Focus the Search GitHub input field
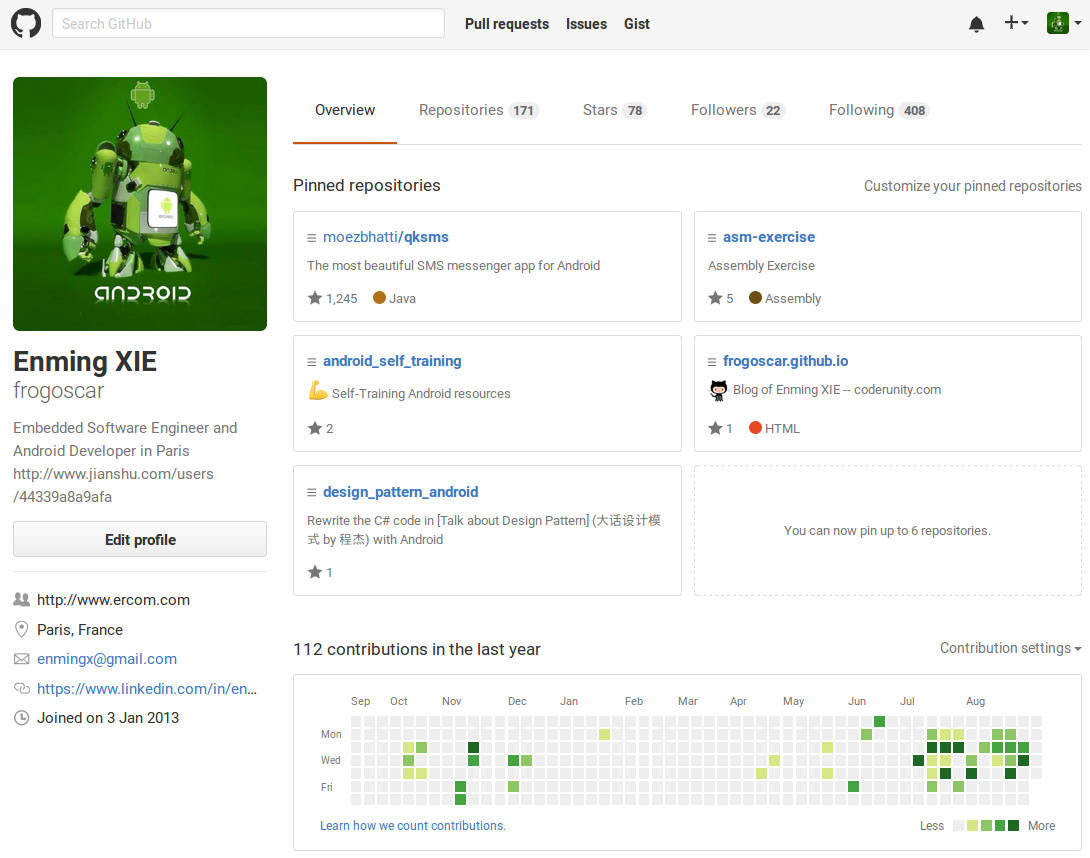 pos(248,23)
